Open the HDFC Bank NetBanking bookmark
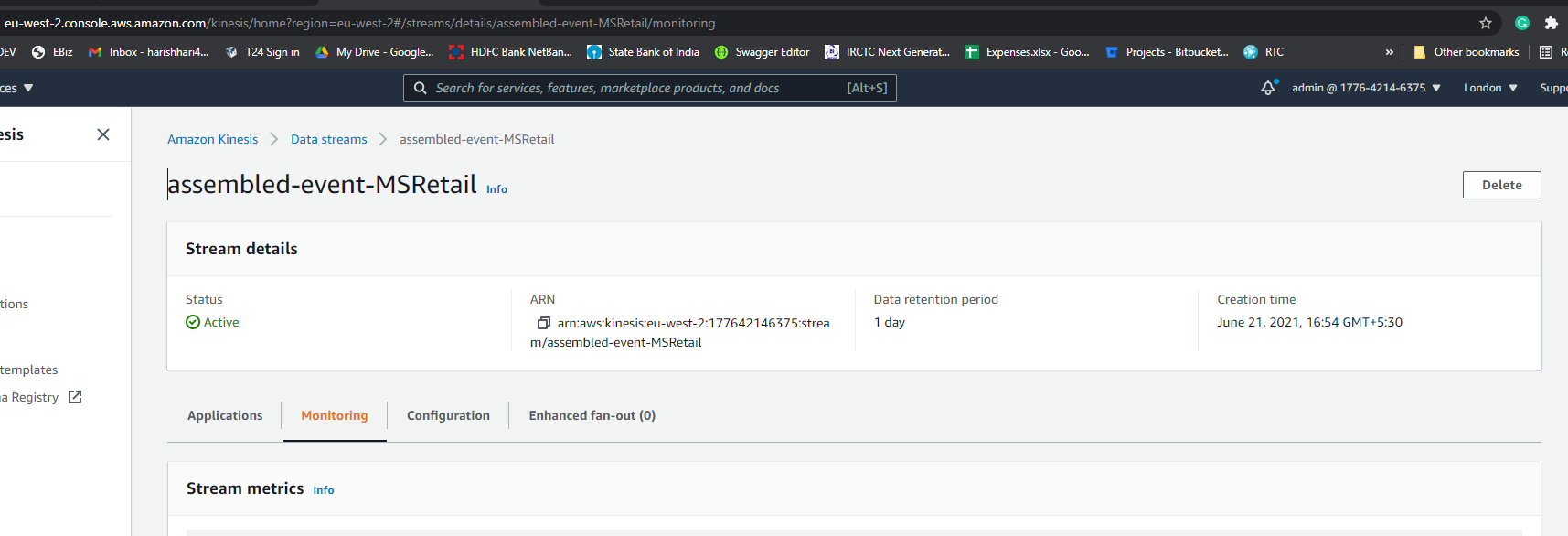1568x536 pixels. click(x=510, y=52)
